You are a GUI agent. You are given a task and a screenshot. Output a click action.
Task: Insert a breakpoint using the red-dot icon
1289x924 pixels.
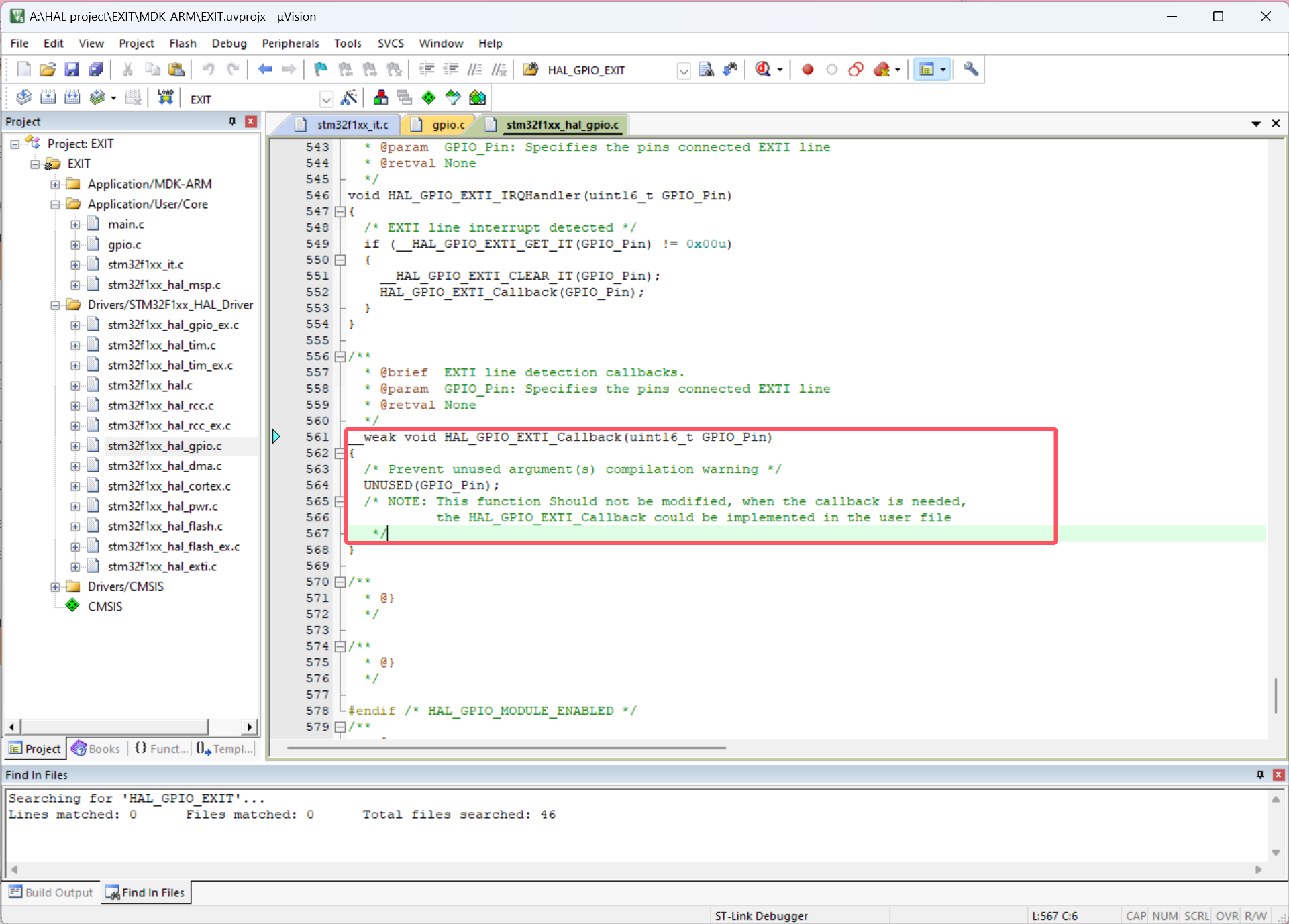click(x=807, y=69)
